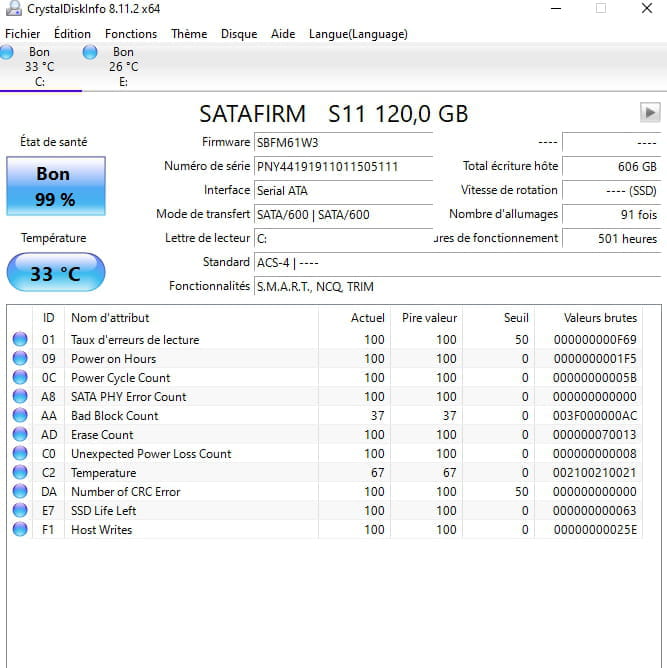Click the Seuil column header

point(498,318)
